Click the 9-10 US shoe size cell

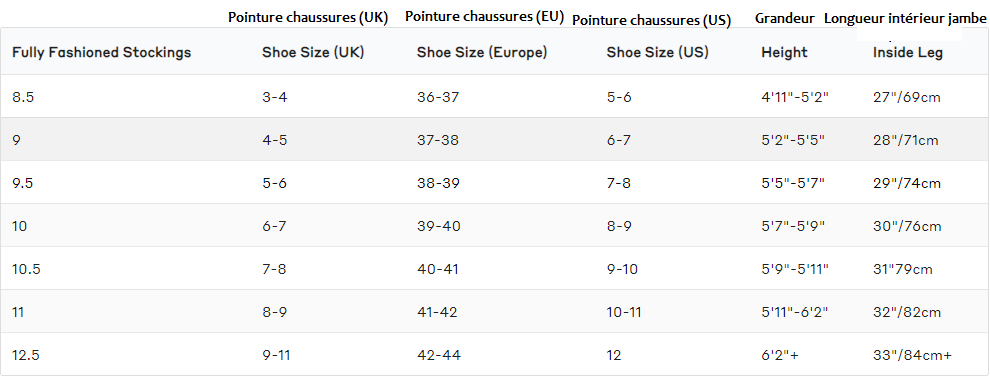[622, 269]
